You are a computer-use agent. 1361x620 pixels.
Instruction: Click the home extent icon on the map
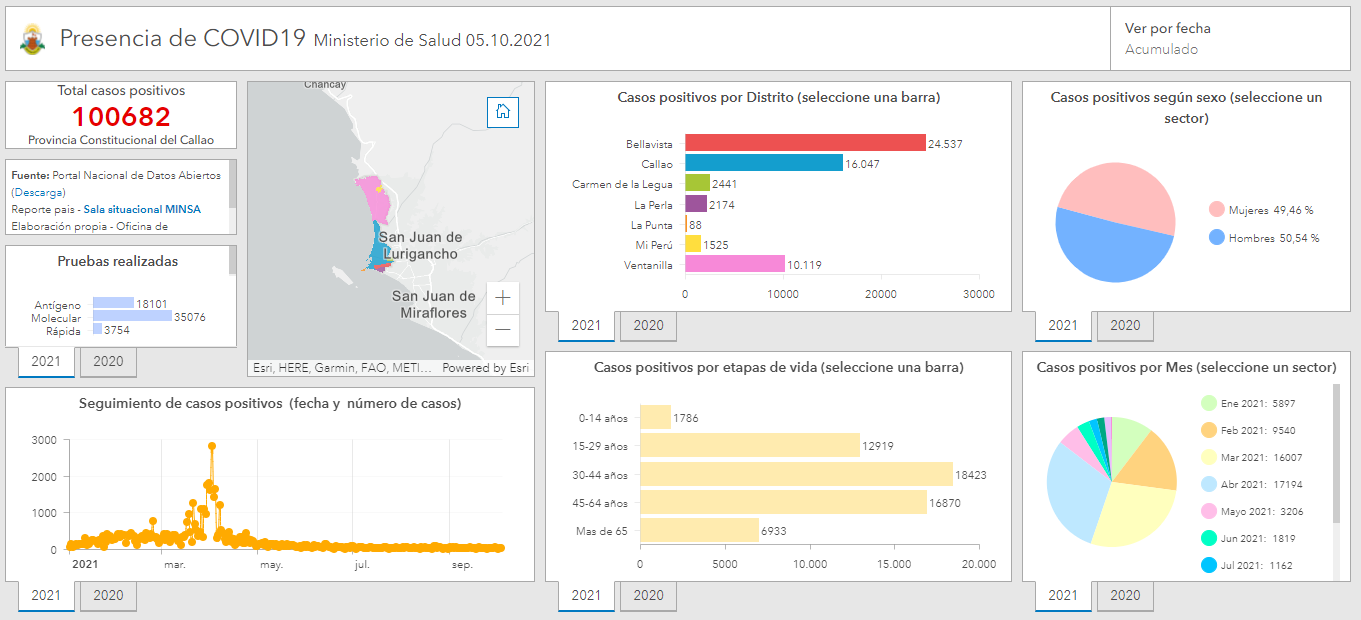coord(503,112)
